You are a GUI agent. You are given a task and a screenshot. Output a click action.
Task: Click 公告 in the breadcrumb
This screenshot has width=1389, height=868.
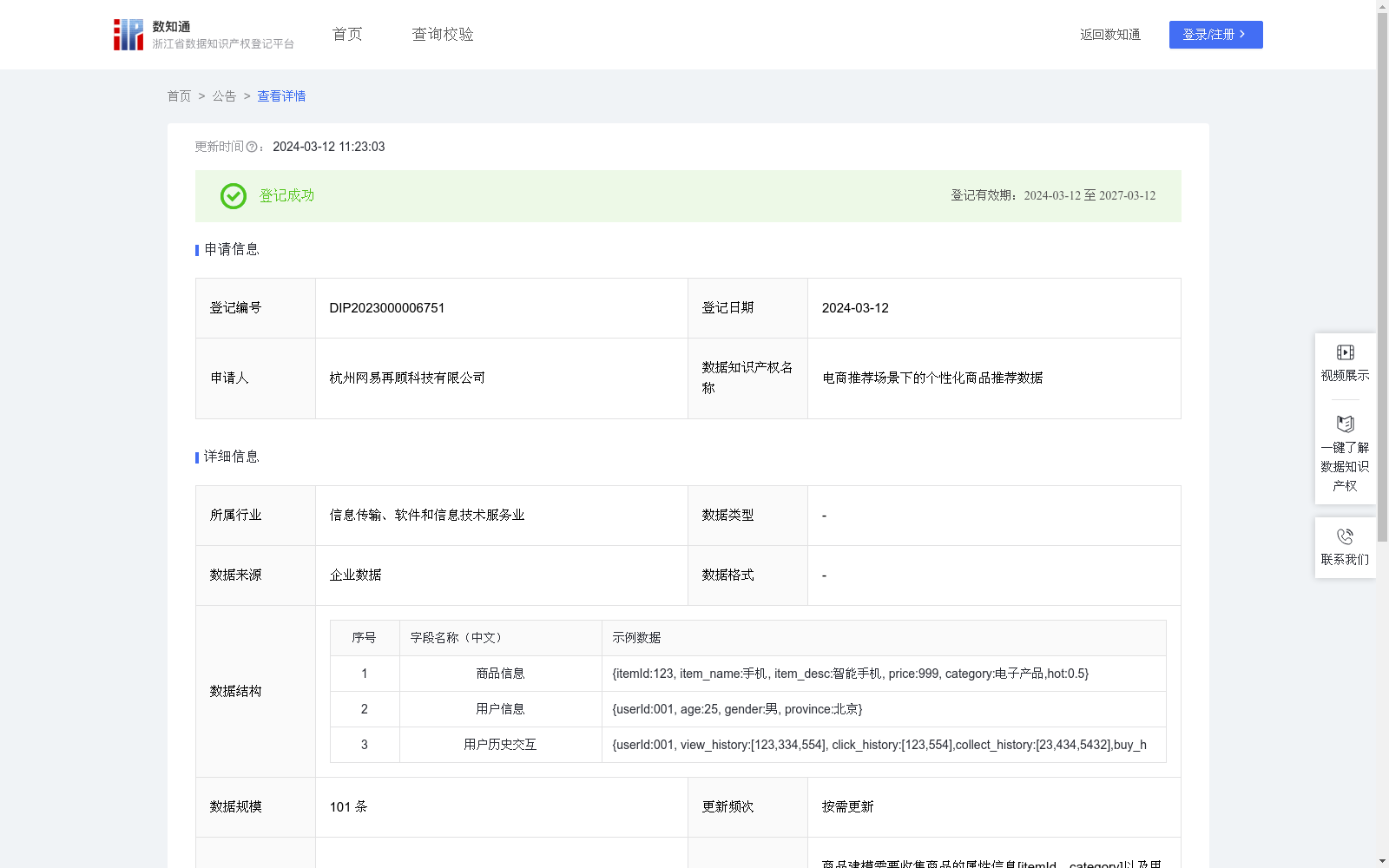pos(224,96)
